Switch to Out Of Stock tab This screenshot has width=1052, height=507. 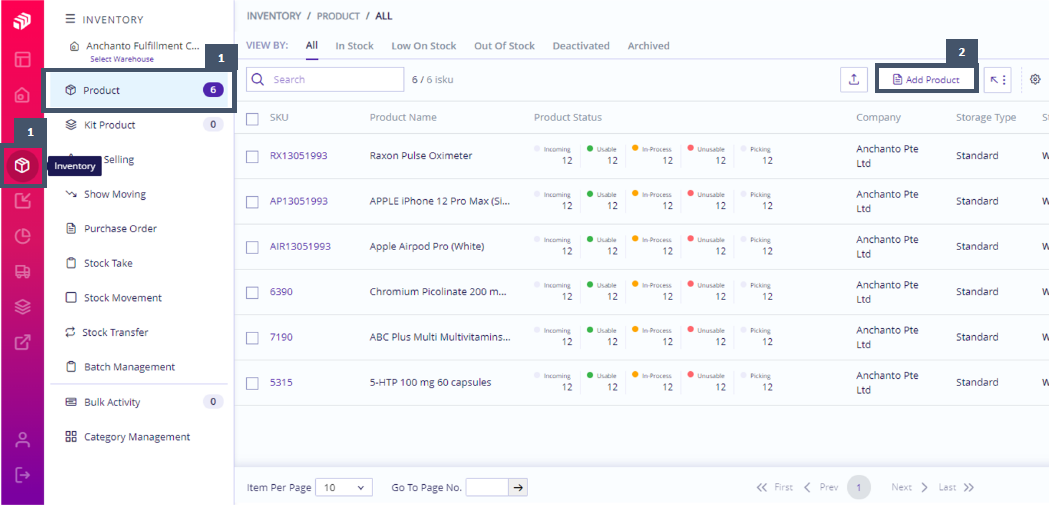pos(505,46)
